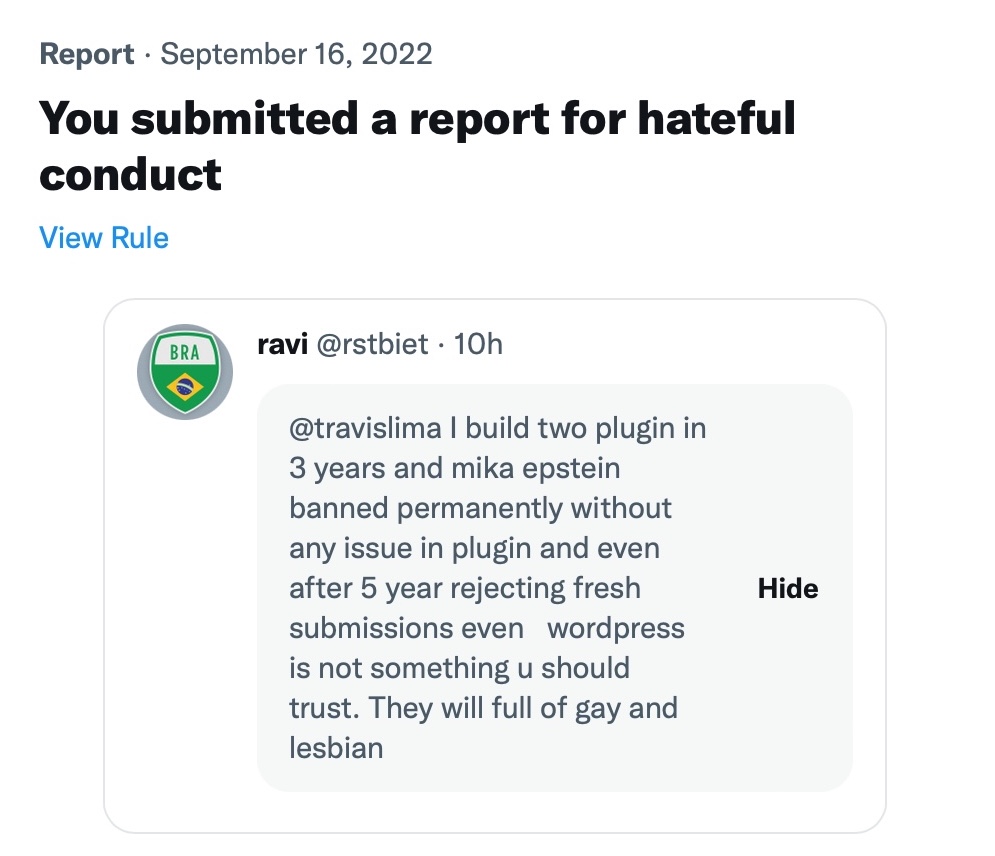Click the Report category label
Screen dimensions: 995x856
(x=87, y=54)
